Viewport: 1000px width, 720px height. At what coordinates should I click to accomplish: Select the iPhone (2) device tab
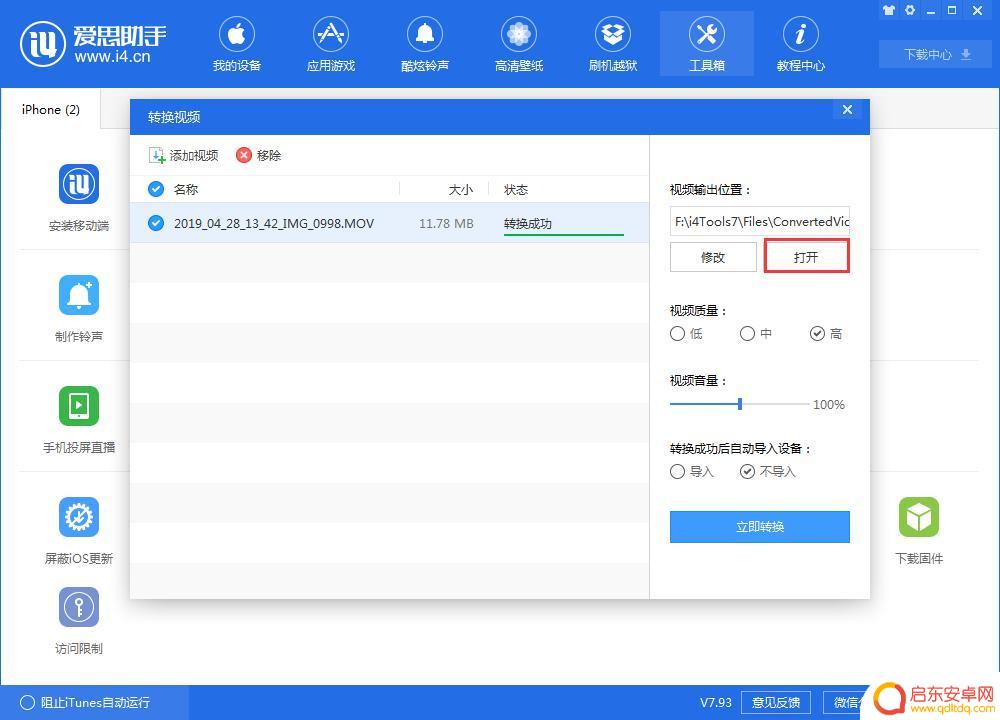click(x=50, y=110)
